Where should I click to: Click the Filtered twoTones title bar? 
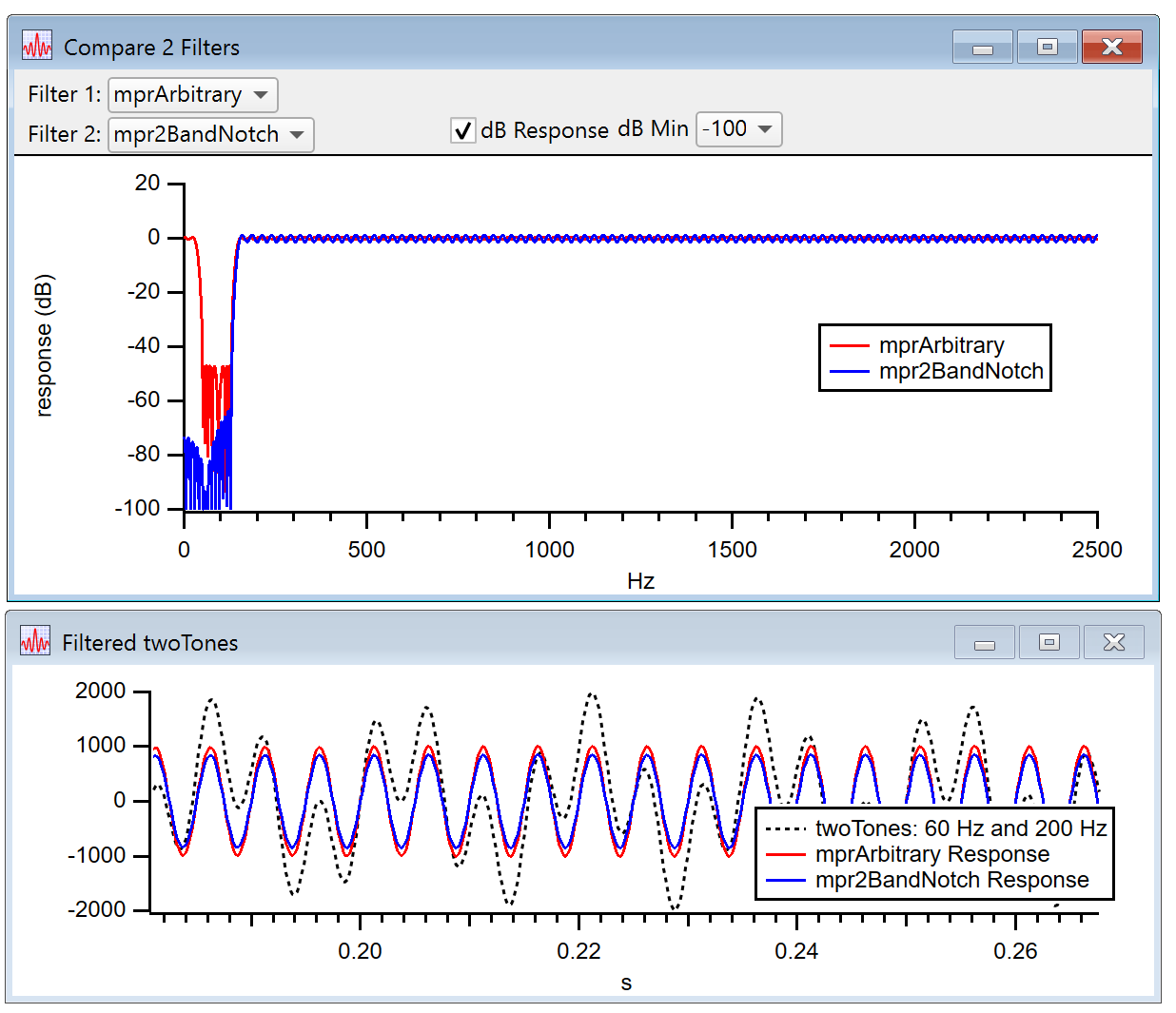coord(476,641)
